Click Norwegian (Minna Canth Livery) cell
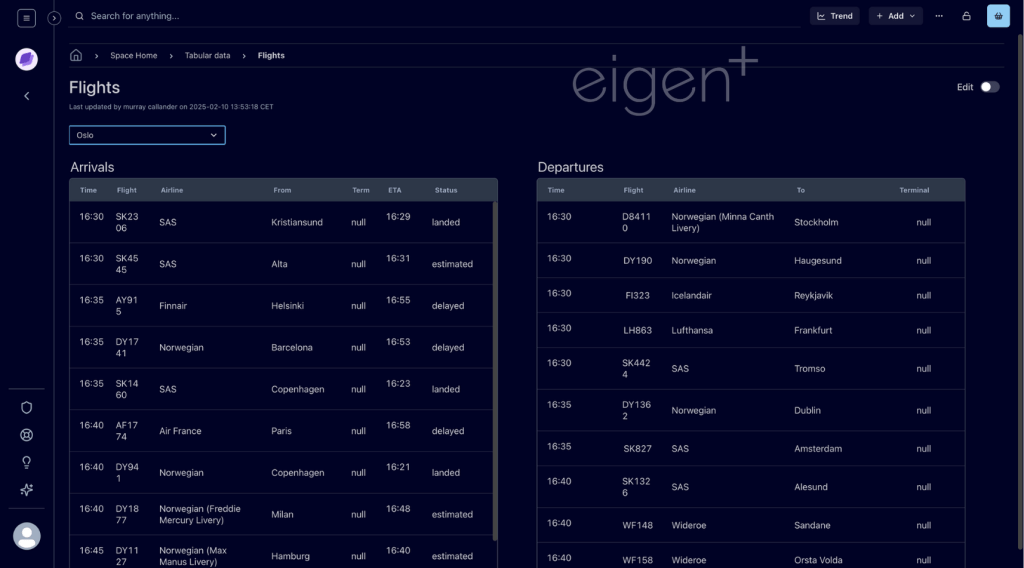Screen dimensions: 1024x568 point(723,222)
